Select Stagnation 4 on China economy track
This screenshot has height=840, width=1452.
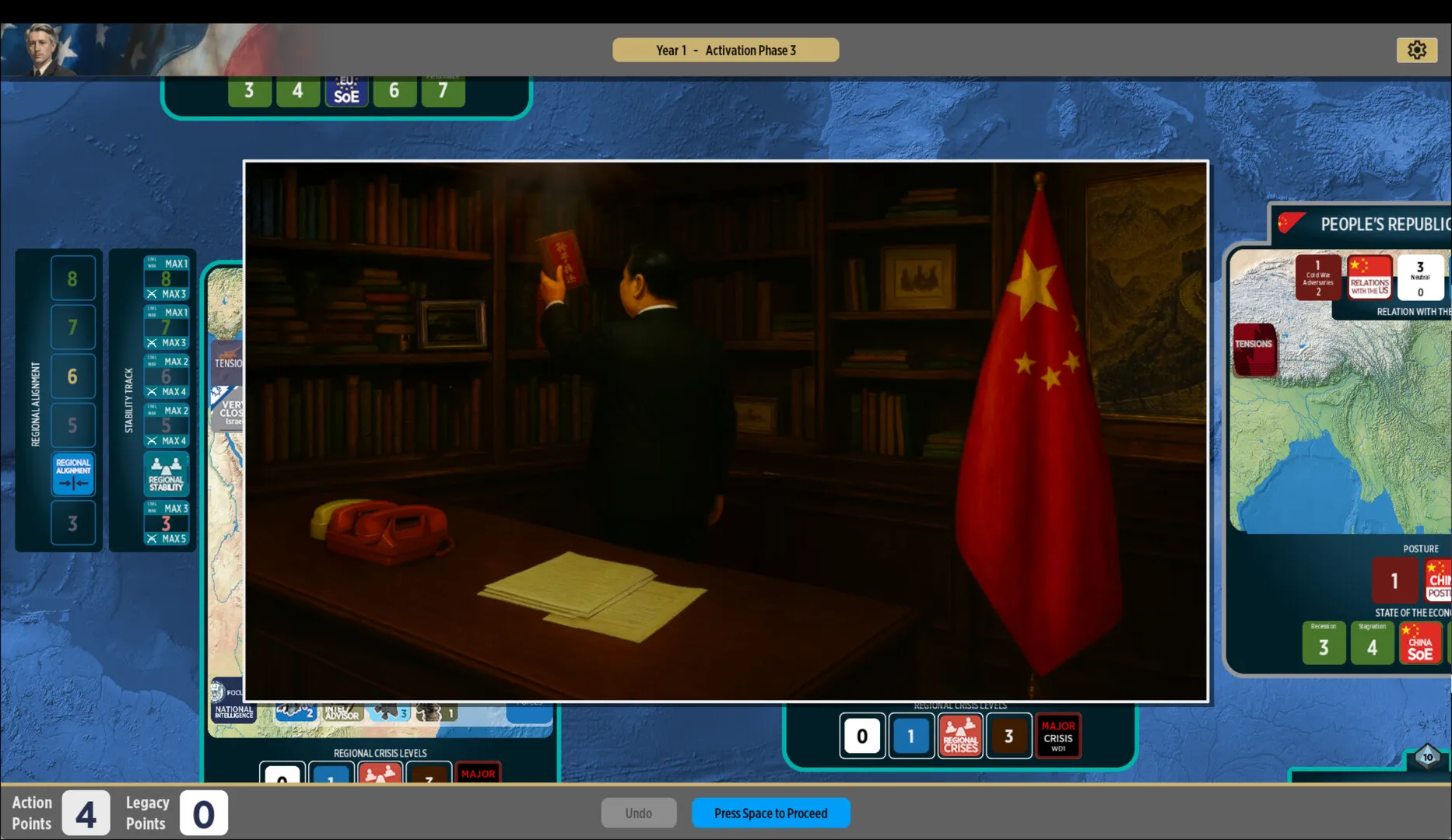1372,643
